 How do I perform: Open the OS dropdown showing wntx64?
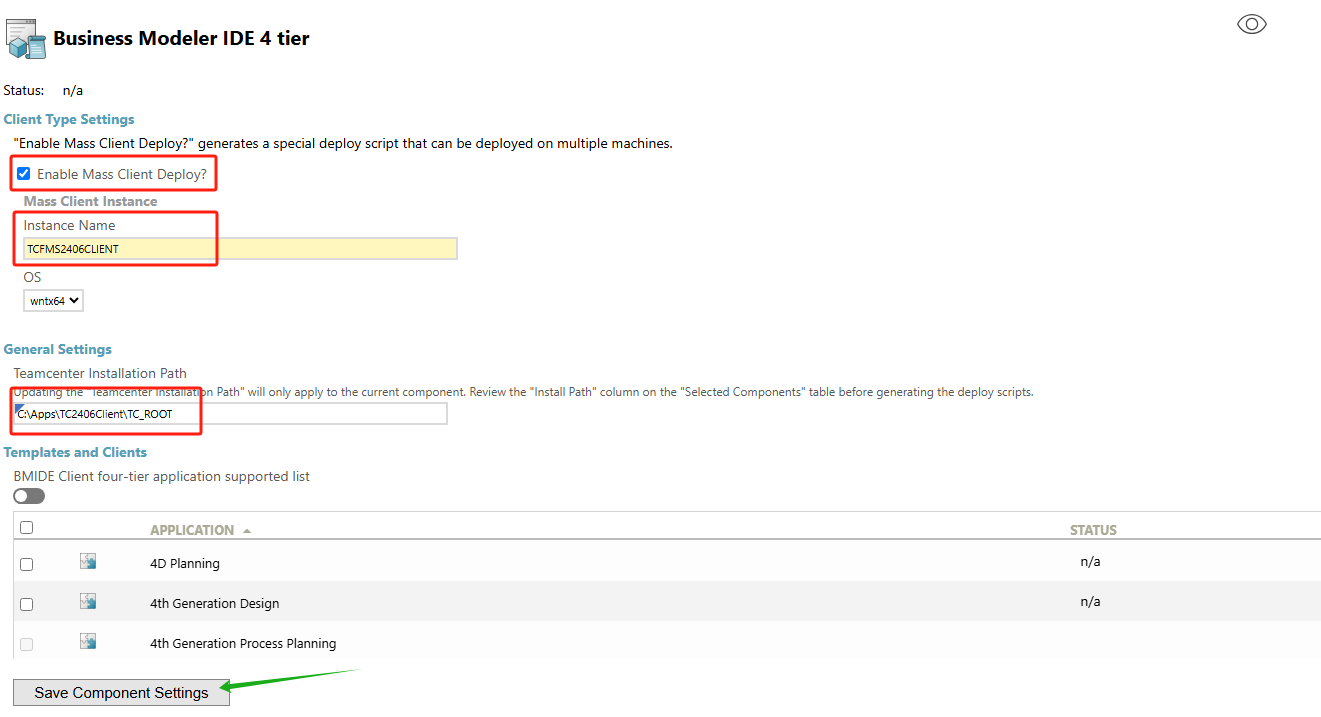(x=53, y=300)
